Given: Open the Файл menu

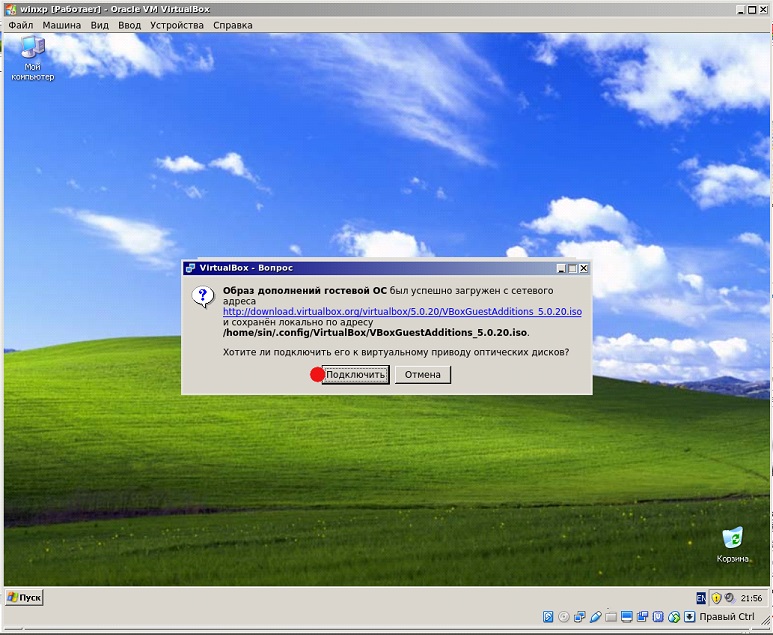Looking at the screenshot, I should (20, 25).
